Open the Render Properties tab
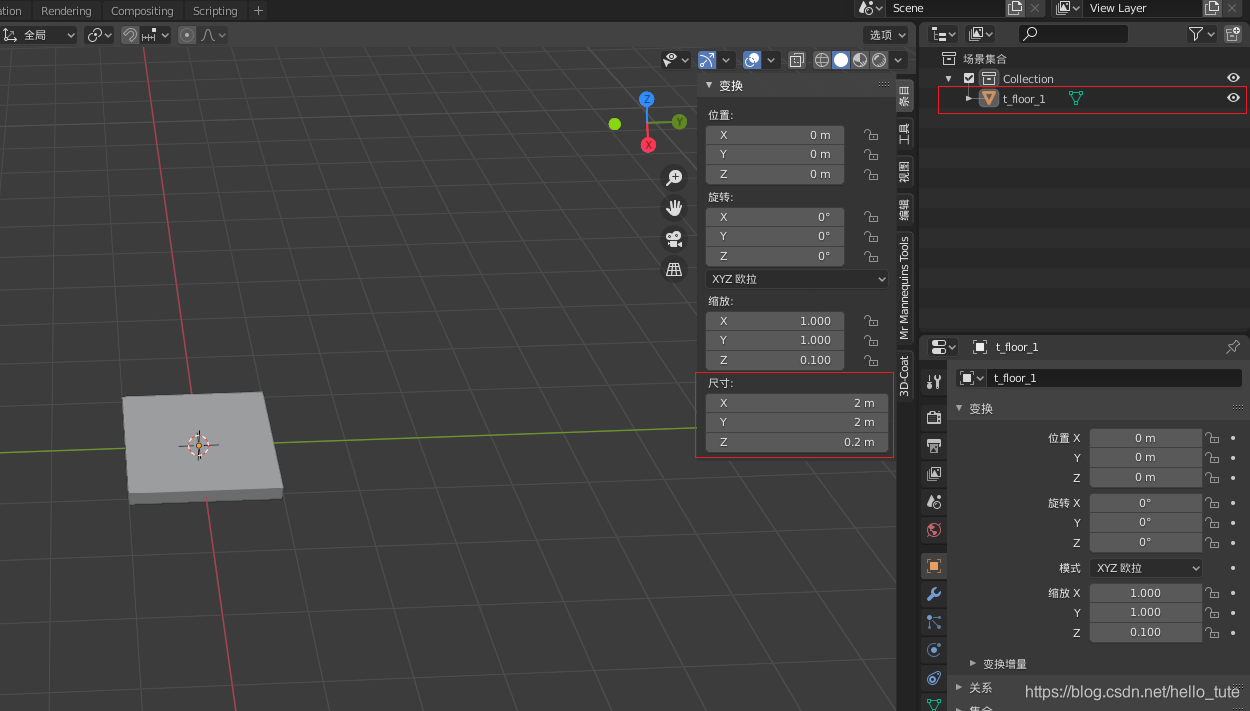This screenshot has width=1250, height=711. (933, 416)
